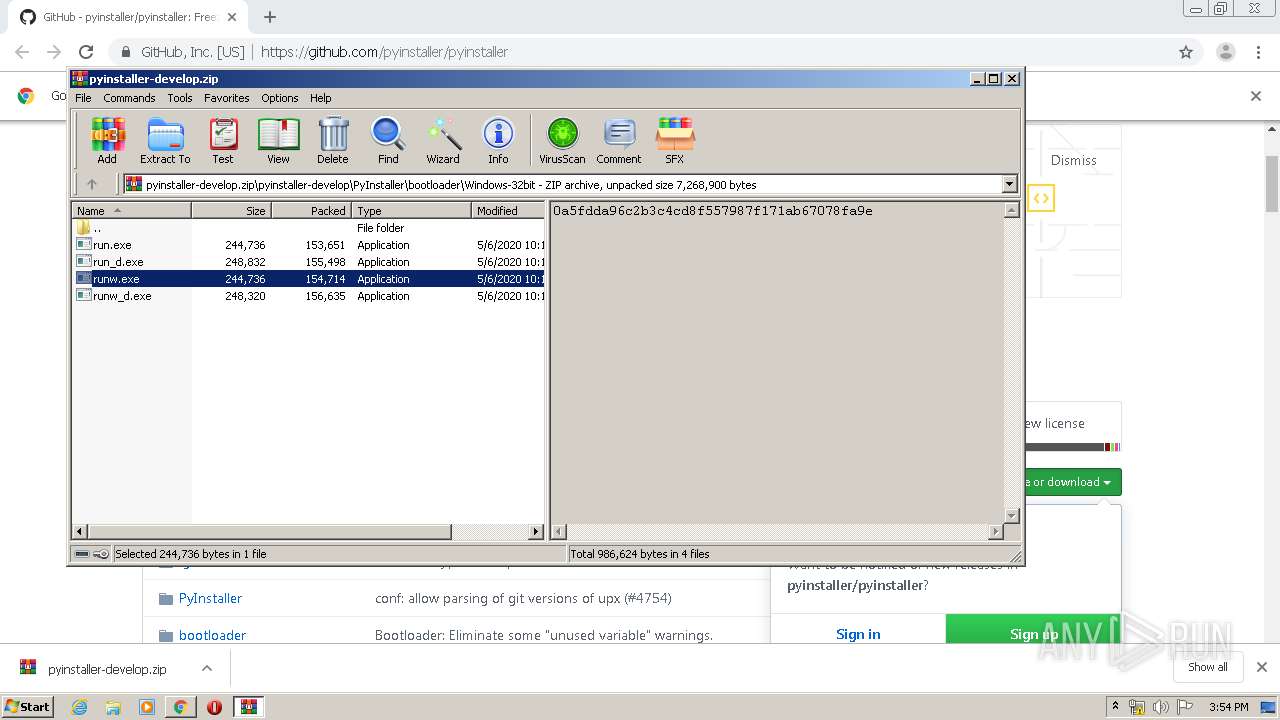Image resolution: width=1280 pixels, height=720 pixels.
Task: Go up one folder arrow icon
Action: (x=92, y=184)
